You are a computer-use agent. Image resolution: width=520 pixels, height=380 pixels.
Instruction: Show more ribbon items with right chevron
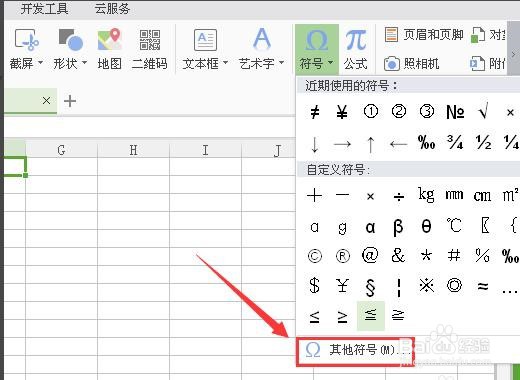tap(514, 54)
